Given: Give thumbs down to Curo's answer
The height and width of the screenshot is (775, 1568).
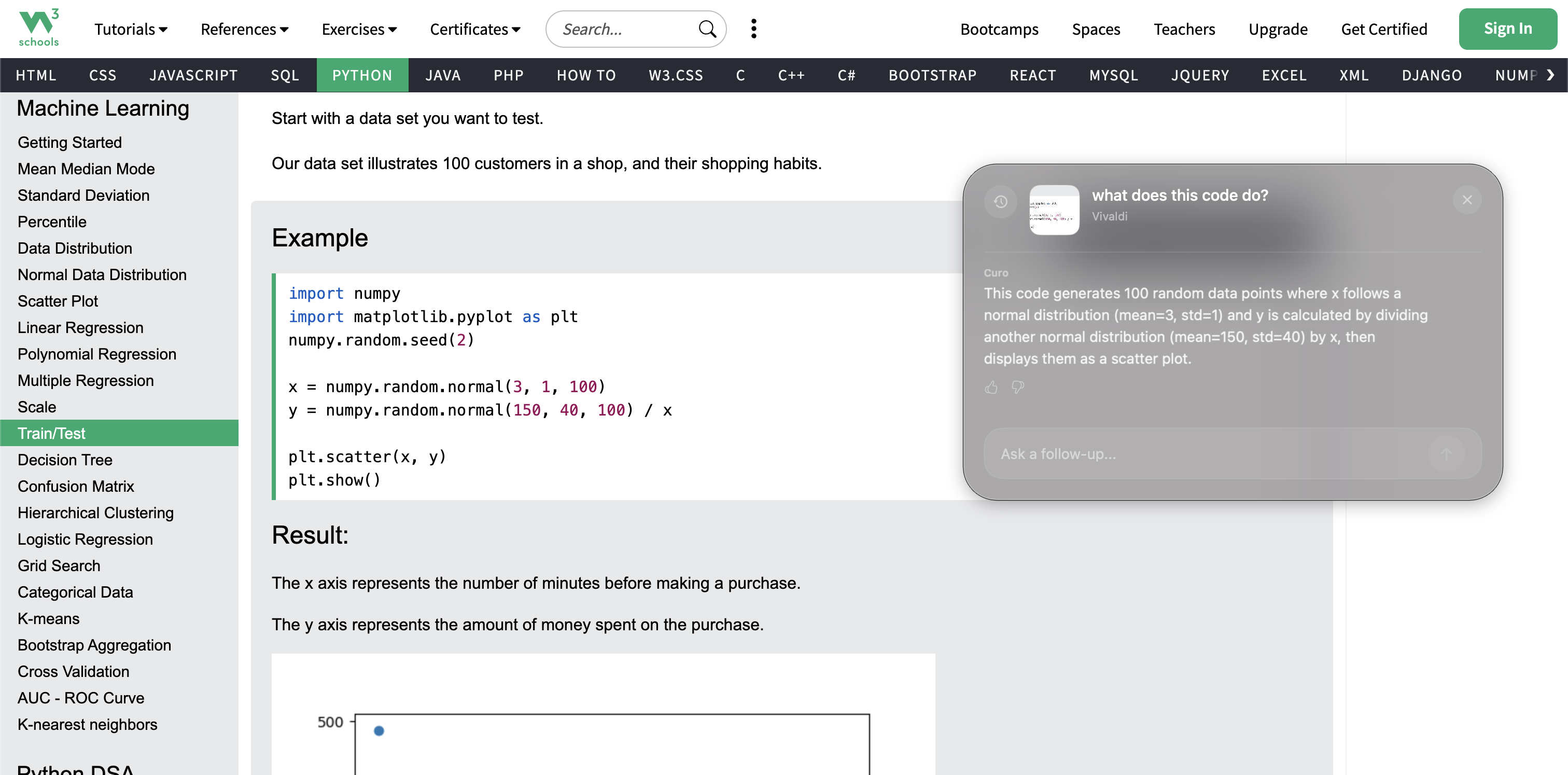Looking at the screenshot, I should pos(1018,387).
